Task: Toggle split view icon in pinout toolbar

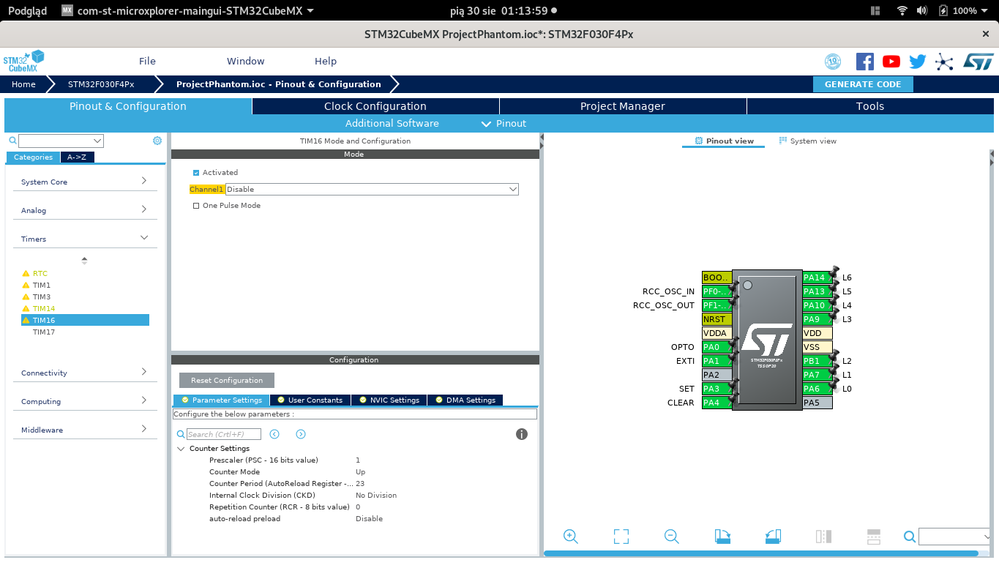Action: [823, 536]
